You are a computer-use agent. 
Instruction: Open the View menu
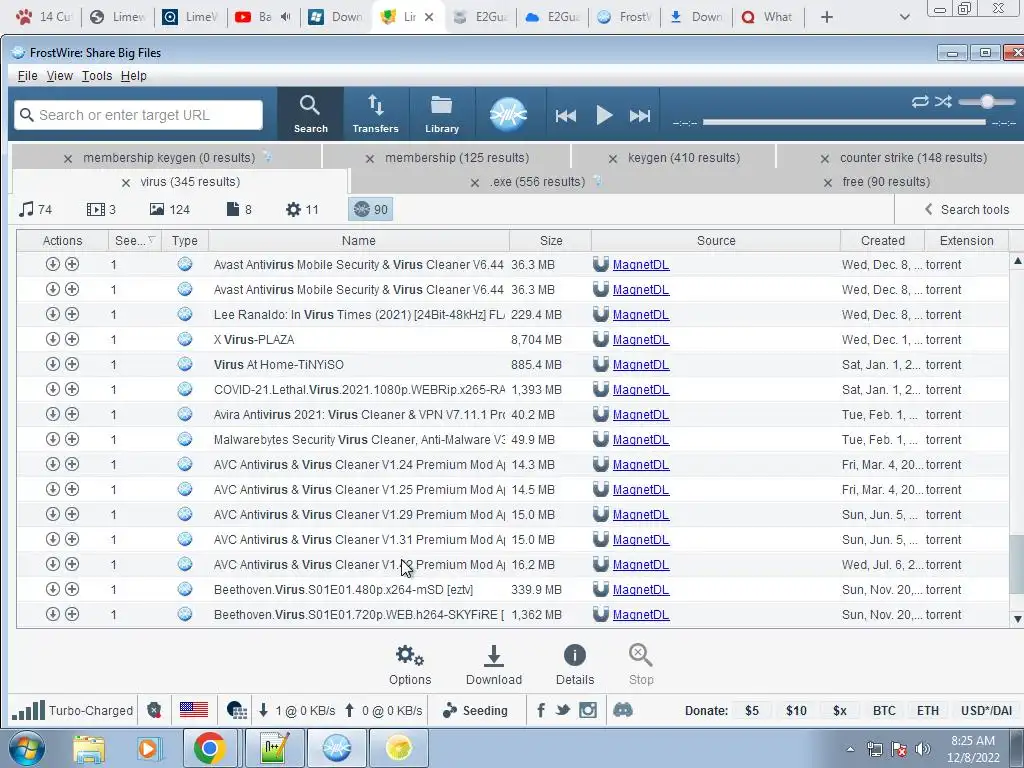(x=59, y=76)
